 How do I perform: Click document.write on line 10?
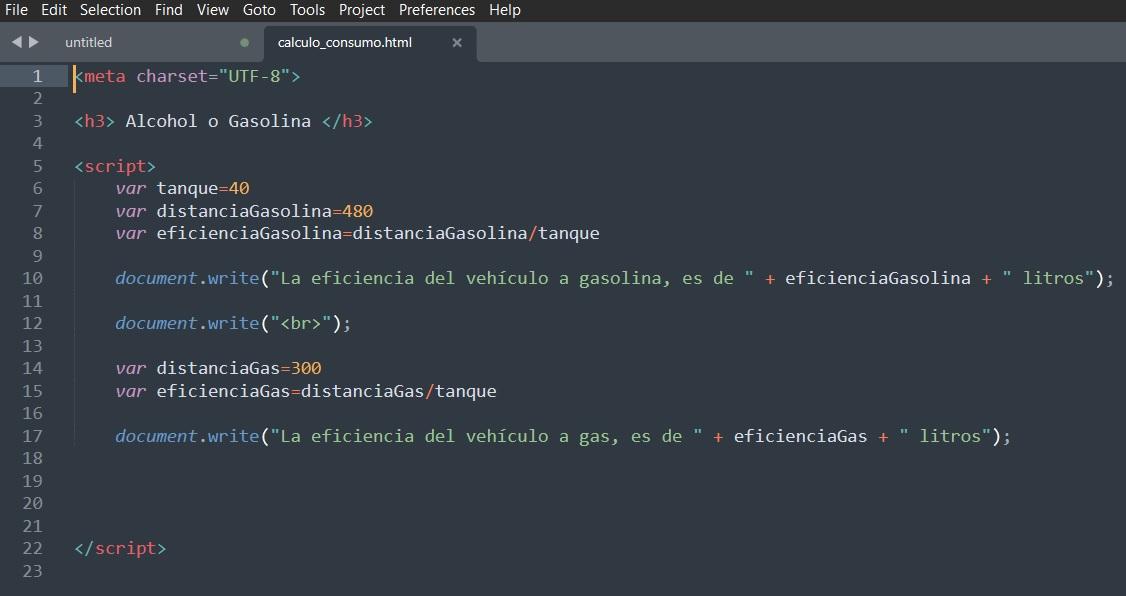(187, 278)
